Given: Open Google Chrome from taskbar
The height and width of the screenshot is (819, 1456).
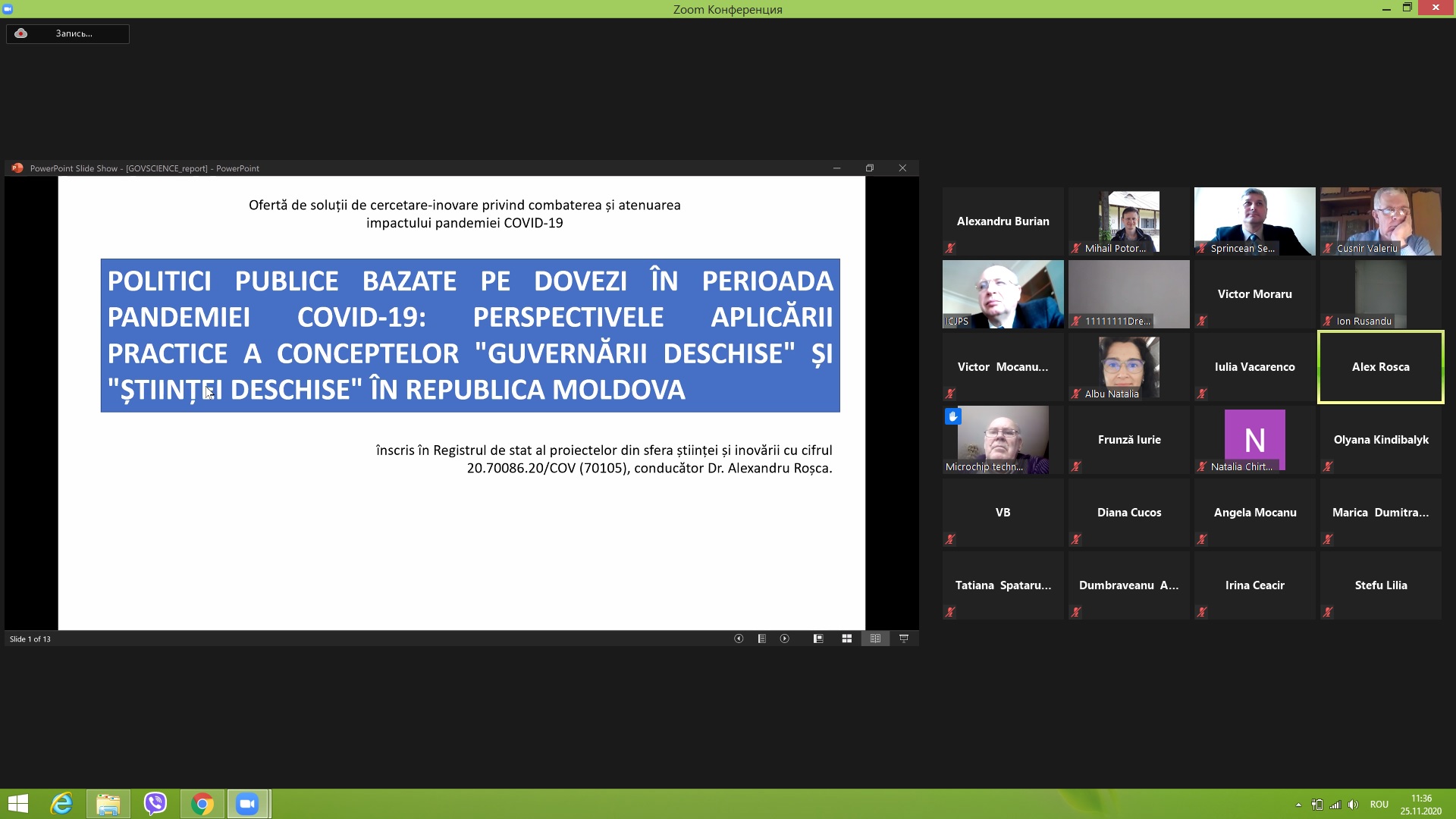Looking at the screenshot, I should coord(202,804).
